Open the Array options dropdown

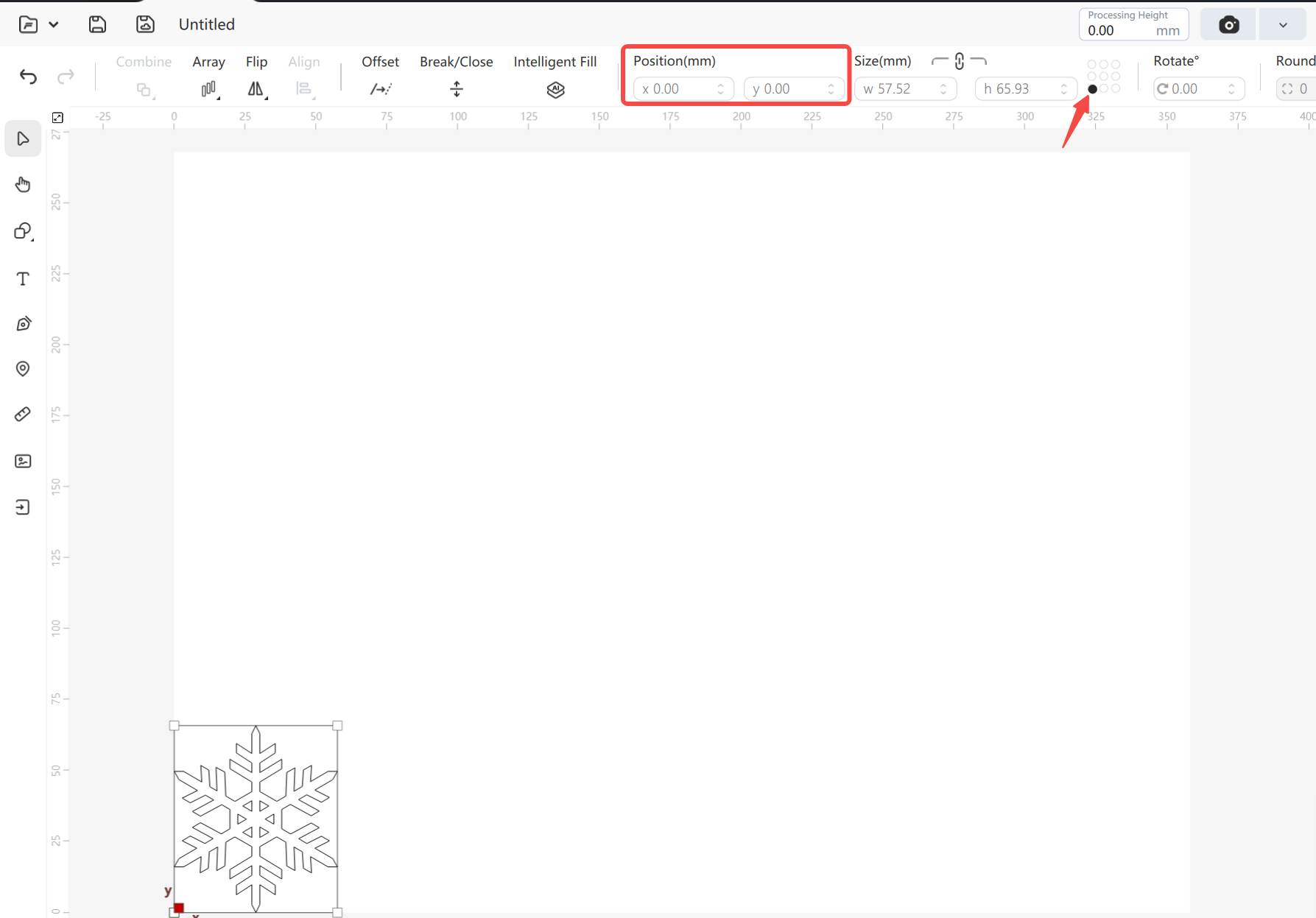tap(210, 89)
